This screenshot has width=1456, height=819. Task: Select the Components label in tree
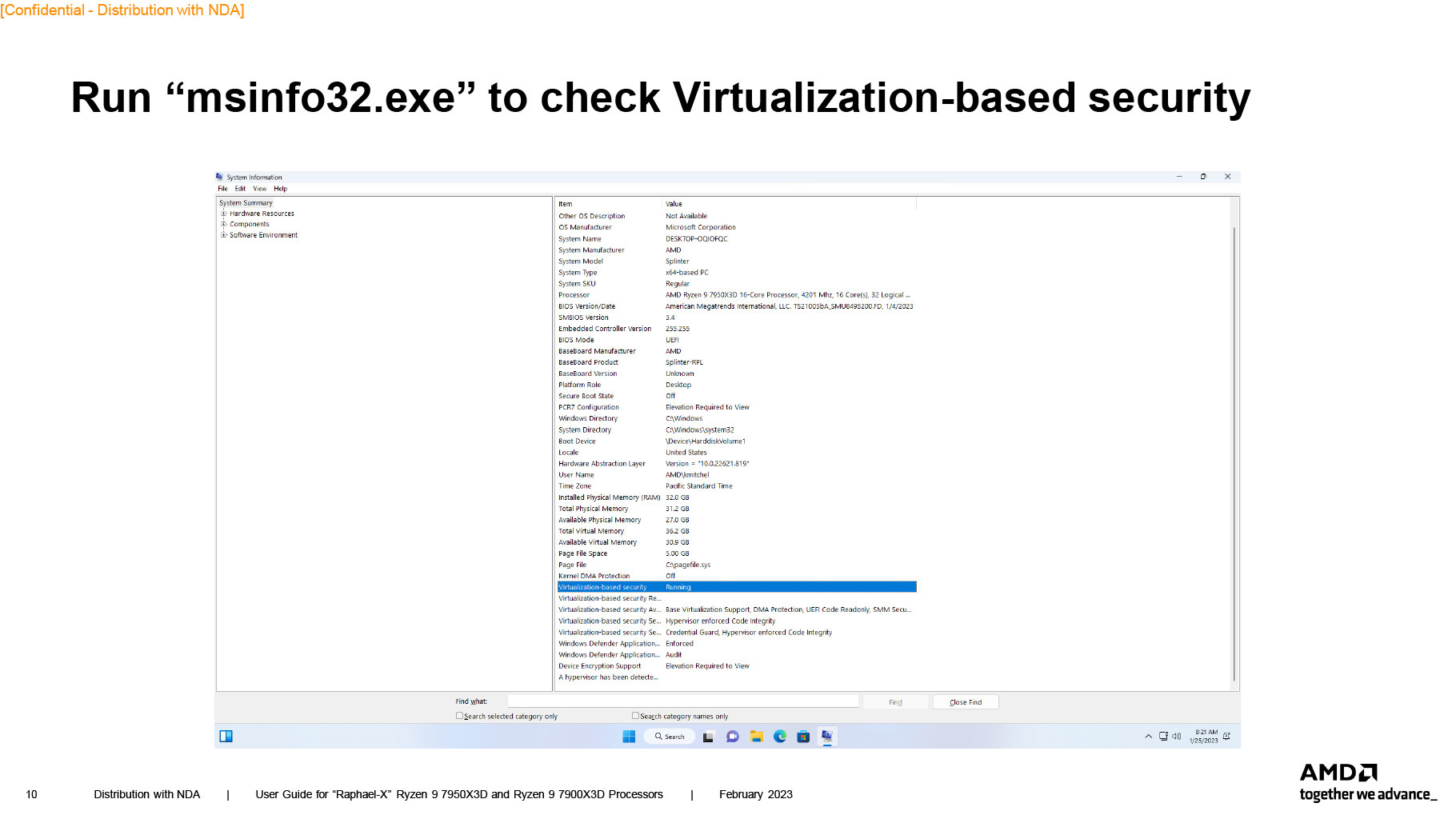tap(250, 224)
